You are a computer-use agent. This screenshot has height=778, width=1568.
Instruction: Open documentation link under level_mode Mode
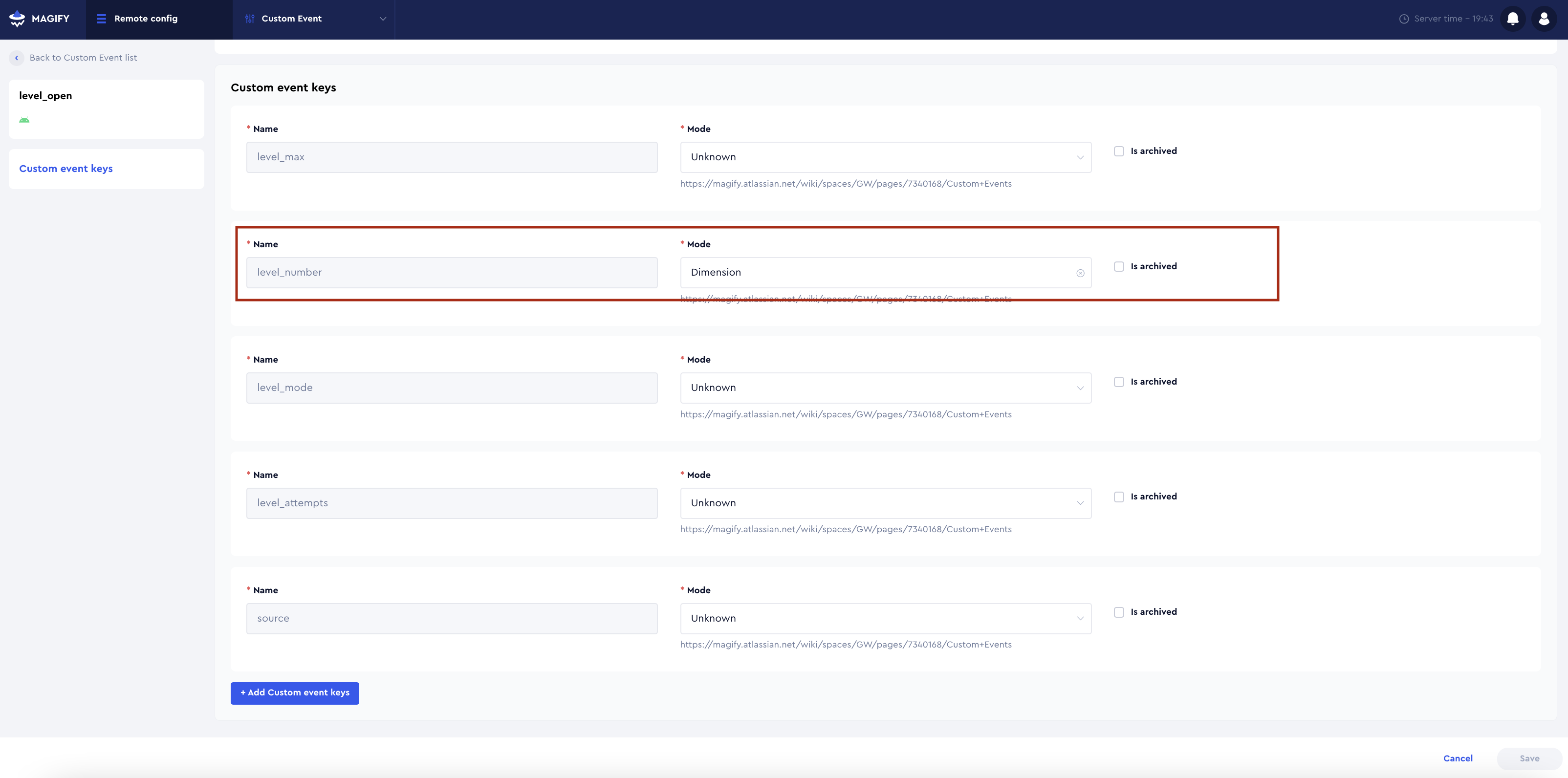pos(846,414)
